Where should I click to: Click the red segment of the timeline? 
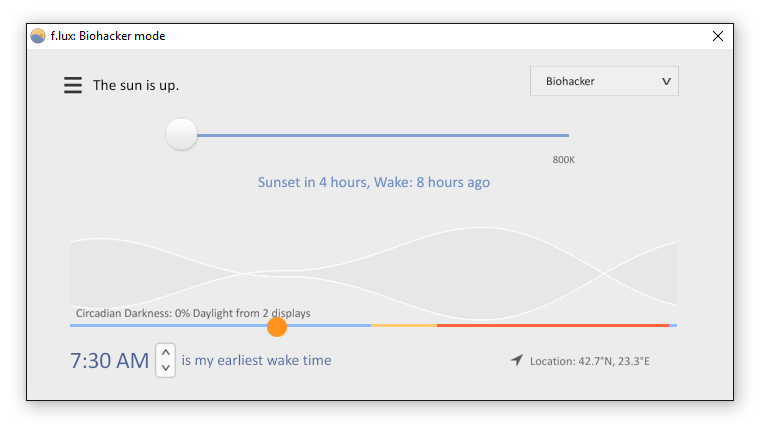[x=553, y=325]
